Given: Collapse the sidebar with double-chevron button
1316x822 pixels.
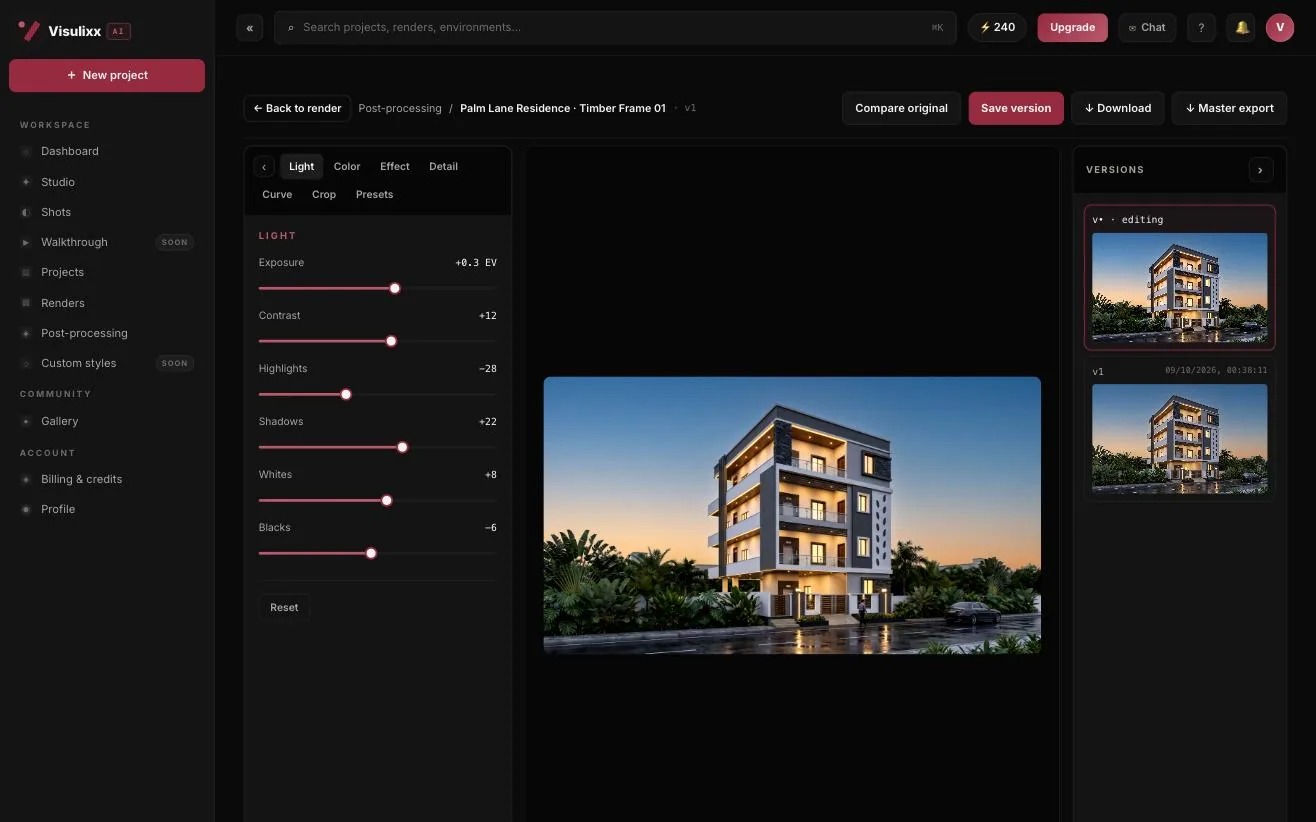Looking at the screenshot, I should (x=250, y=28).
